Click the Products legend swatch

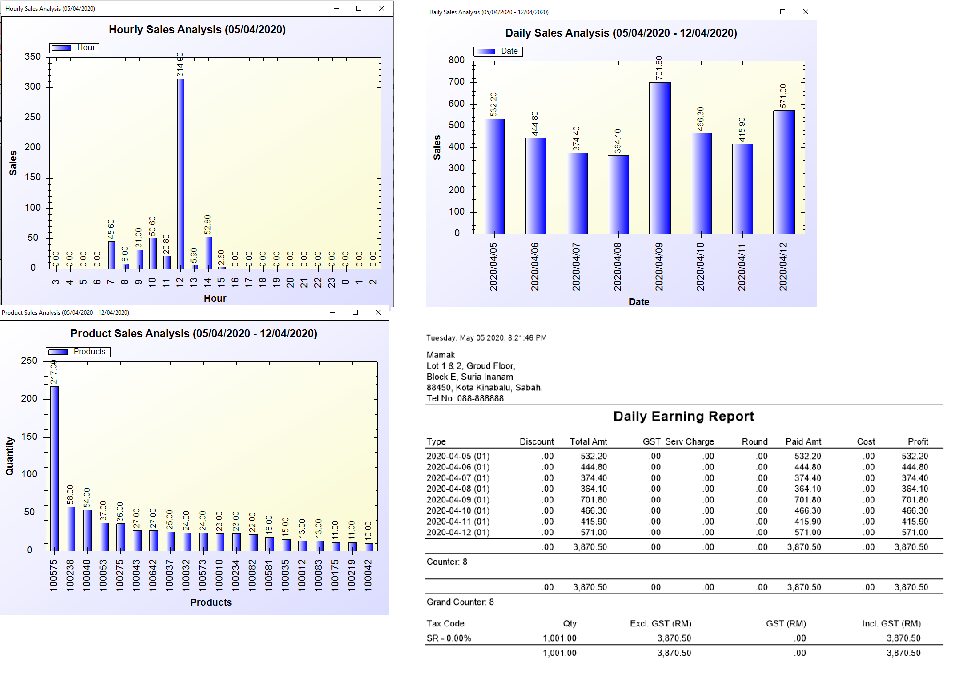pos(61,352)
